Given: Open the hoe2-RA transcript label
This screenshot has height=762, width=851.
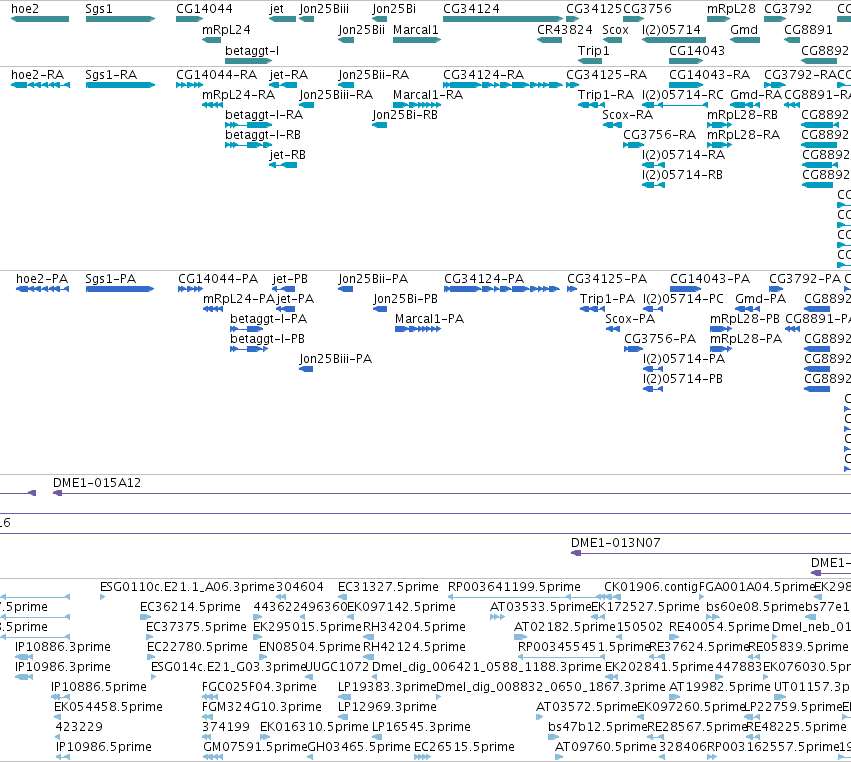Looking at the screenshot, I should (37, 75).
